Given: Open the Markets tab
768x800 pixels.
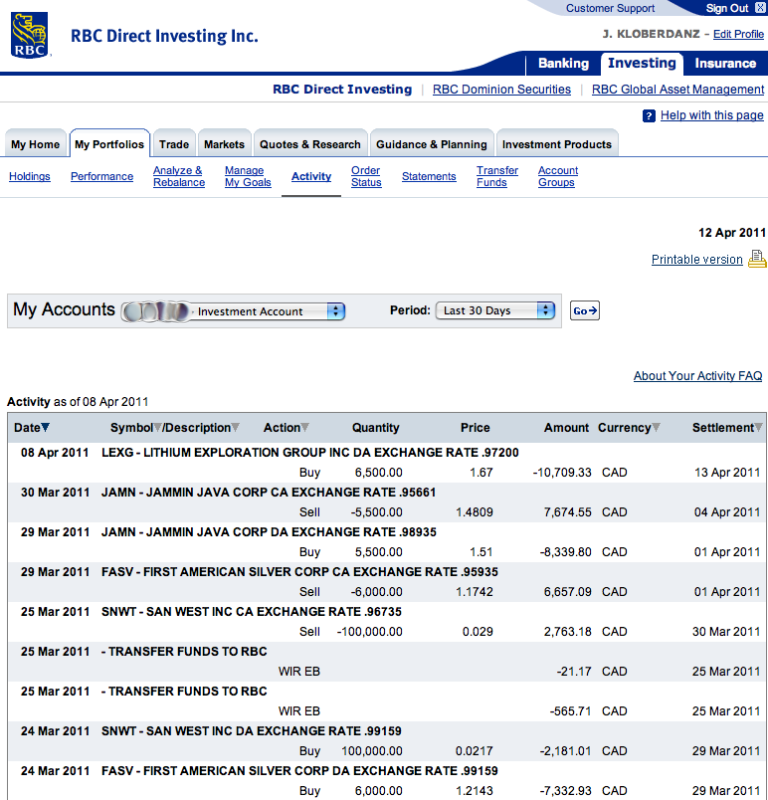Looking at the screenshot, I should tap(224, 144).
